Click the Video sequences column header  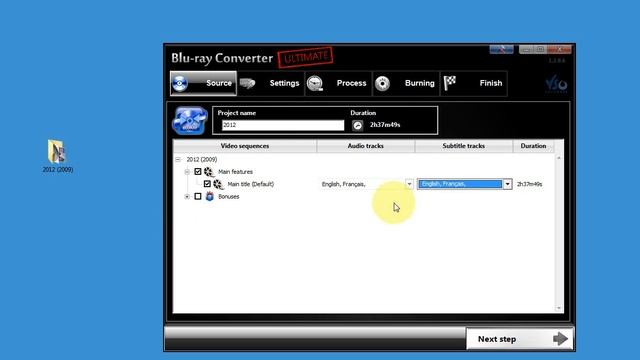tap(245, 146)
